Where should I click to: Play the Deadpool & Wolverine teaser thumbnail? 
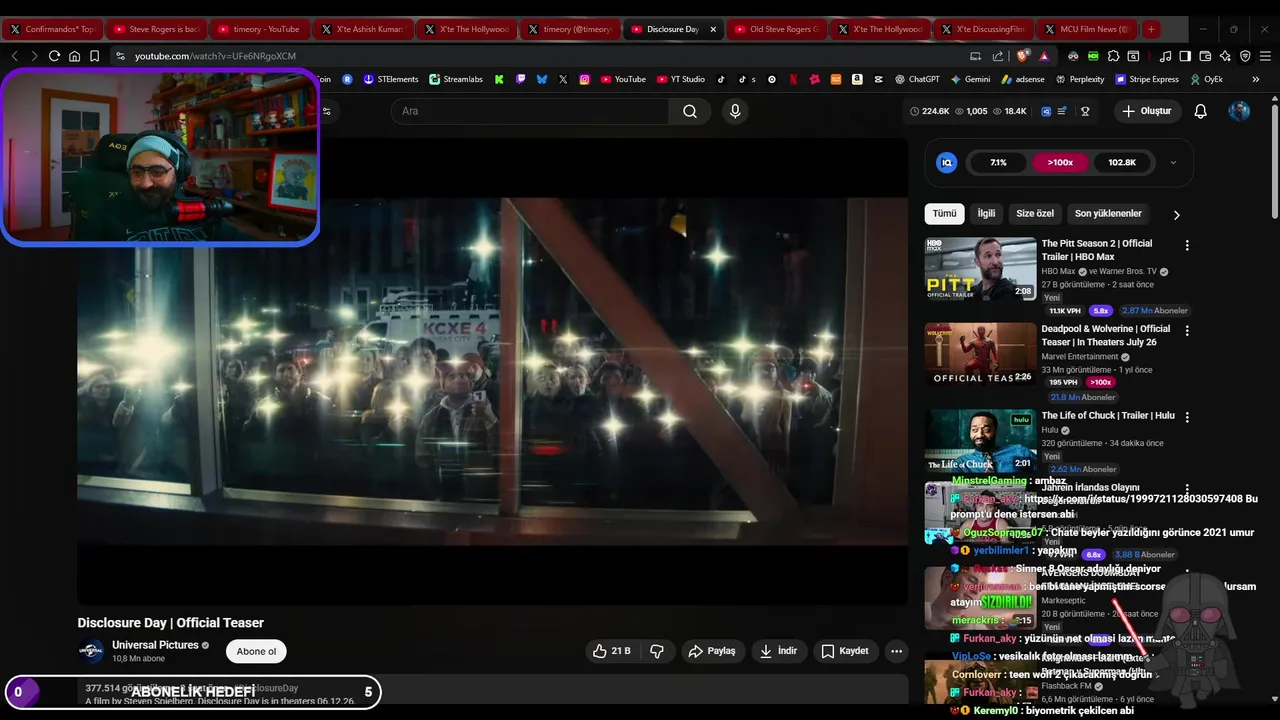[980, 354]
